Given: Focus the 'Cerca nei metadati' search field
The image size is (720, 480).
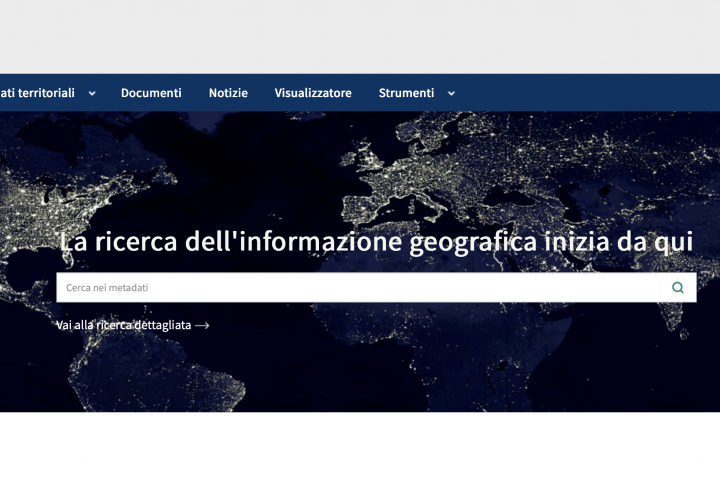Looking at the screenshot, I should (360, 288).
